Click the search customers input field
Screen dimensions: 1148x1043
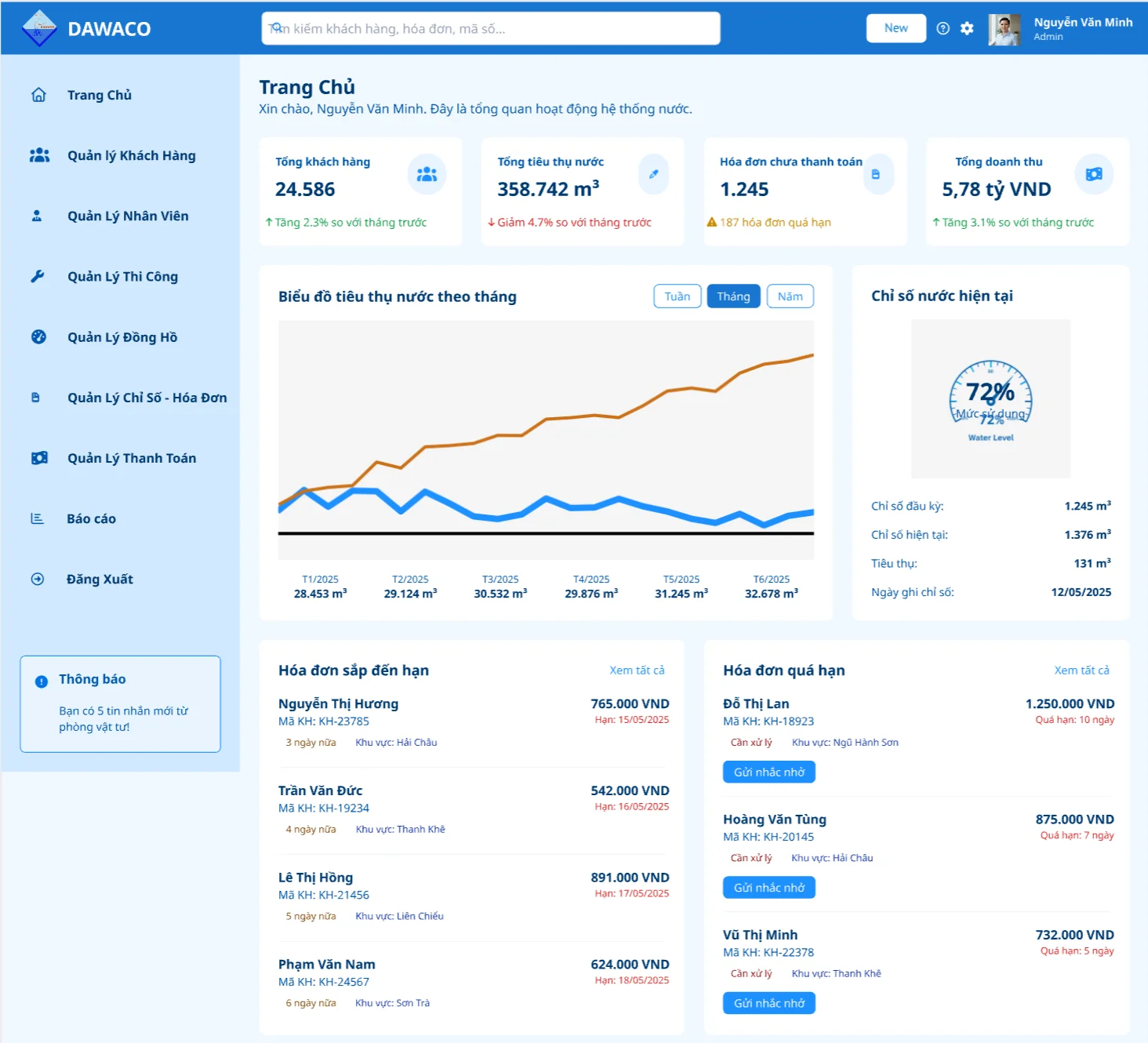(491, 28)
